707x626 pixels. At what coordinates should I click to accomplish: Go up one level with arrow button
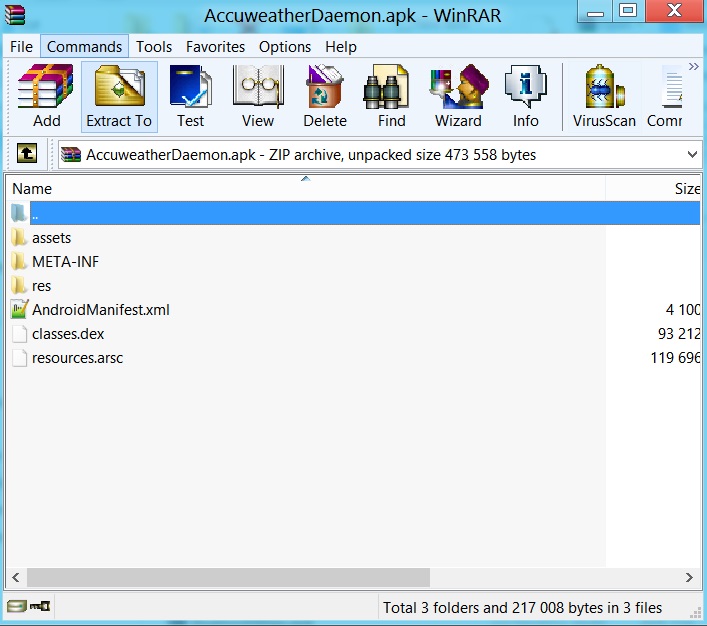tap(27, 153)
